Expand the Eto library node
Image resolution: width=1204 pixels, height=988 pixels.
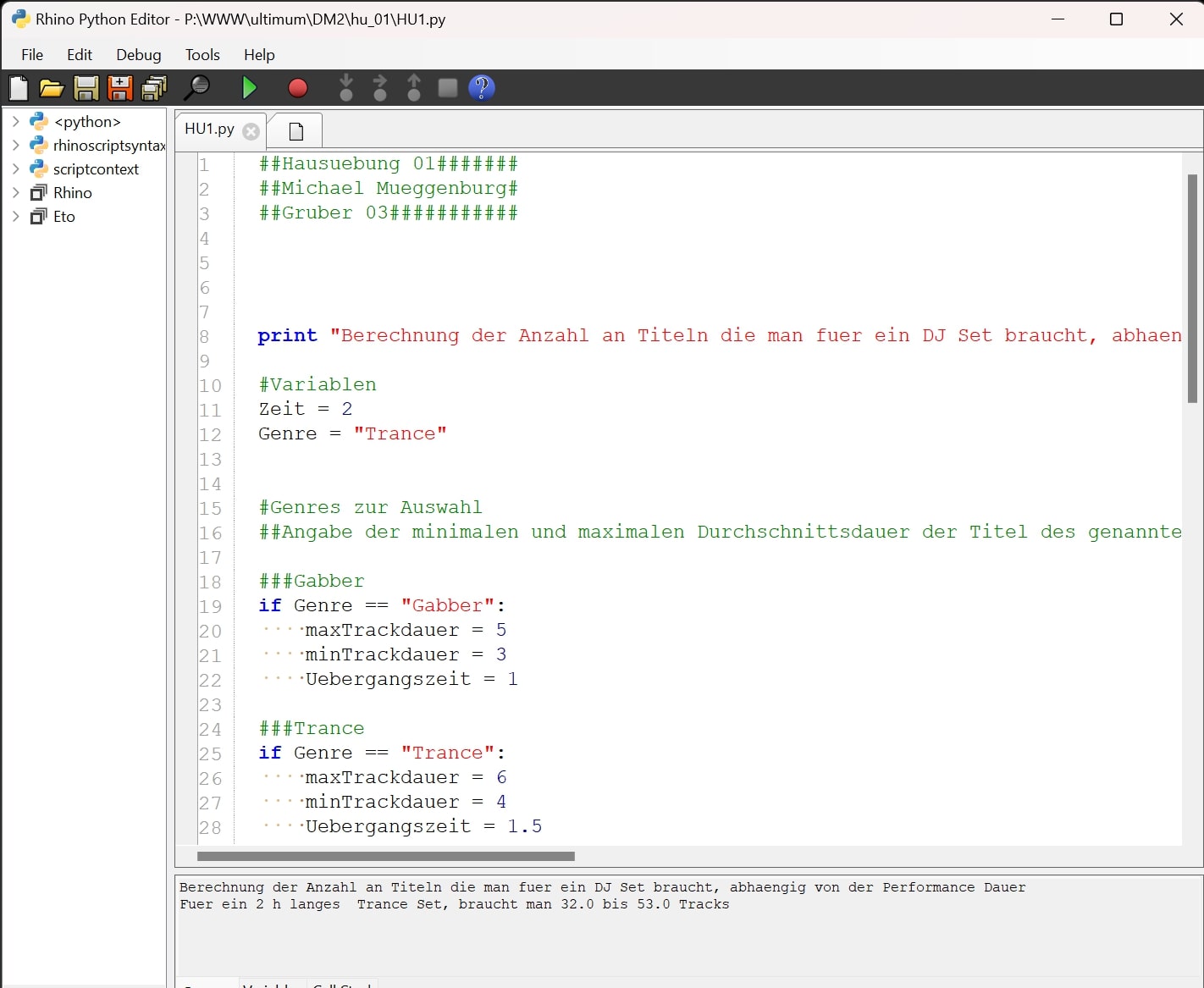click(x=15, y=216)
